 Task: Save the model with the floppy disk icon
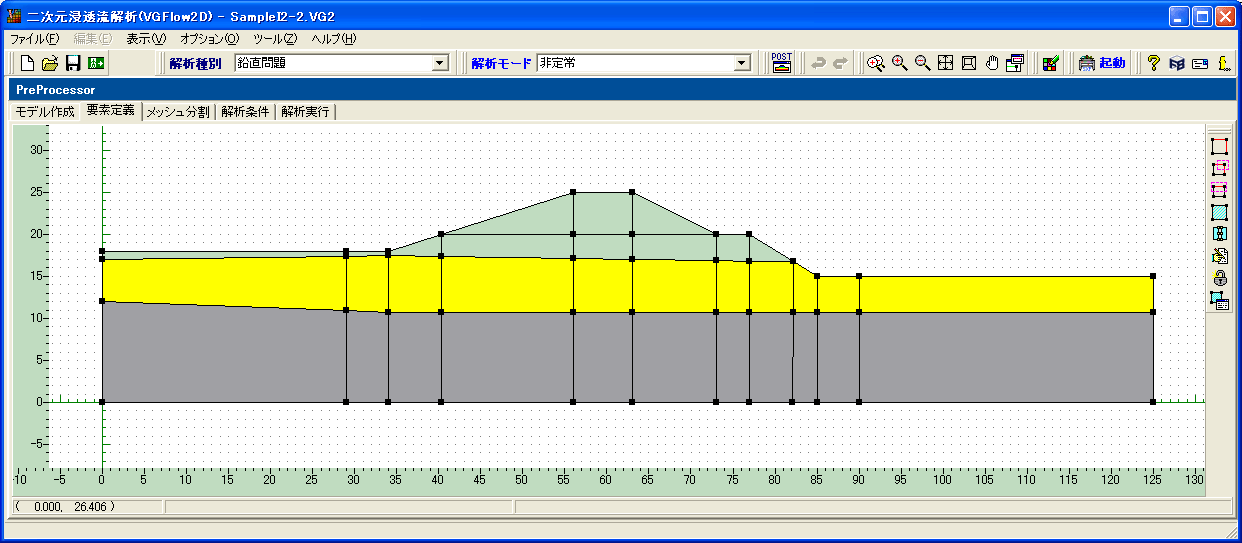click(73, 63)
